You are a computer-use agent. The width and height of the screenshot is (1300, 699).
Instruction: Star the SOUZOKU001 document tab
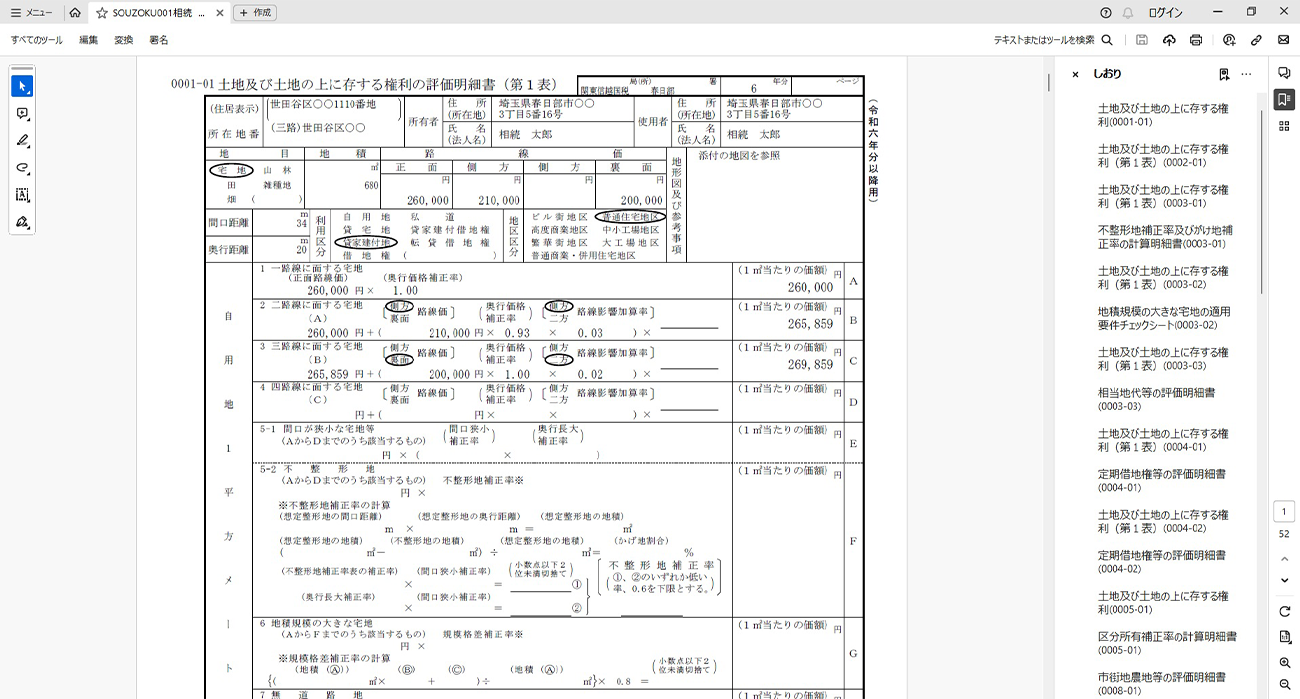[102, 13]
